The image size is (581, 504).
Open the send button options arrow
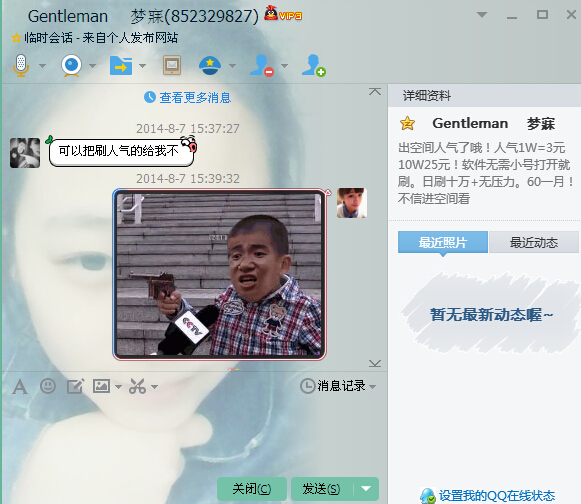click(366, 488)
